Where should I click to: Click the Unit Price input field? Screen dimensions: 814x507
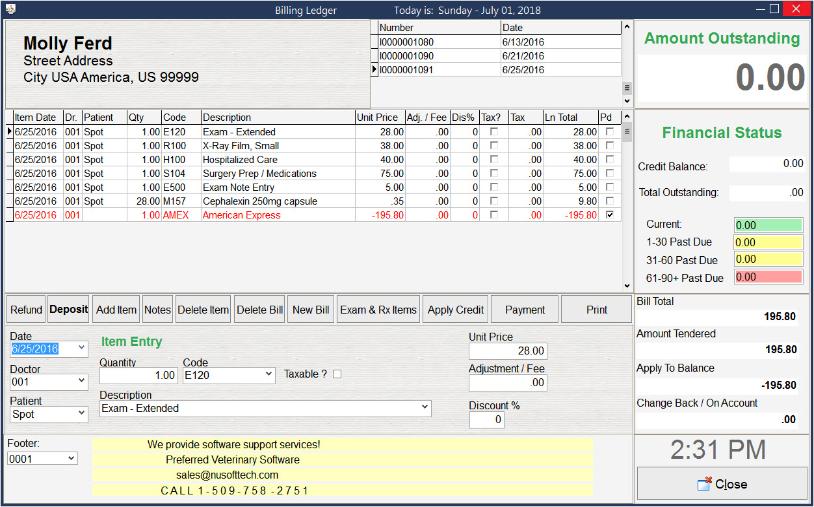508,351
